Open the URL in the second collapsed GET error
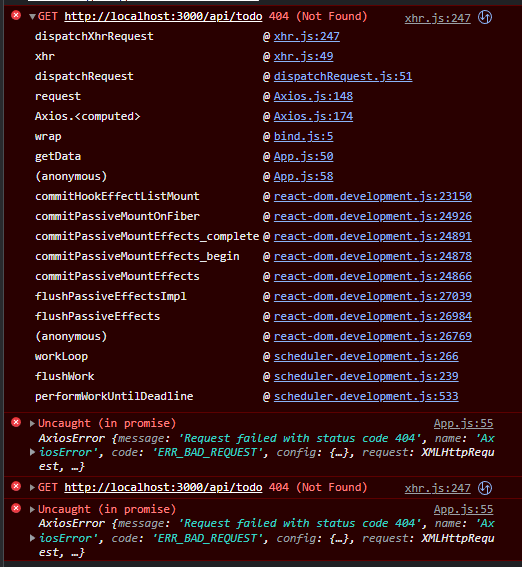 [163, 487]
